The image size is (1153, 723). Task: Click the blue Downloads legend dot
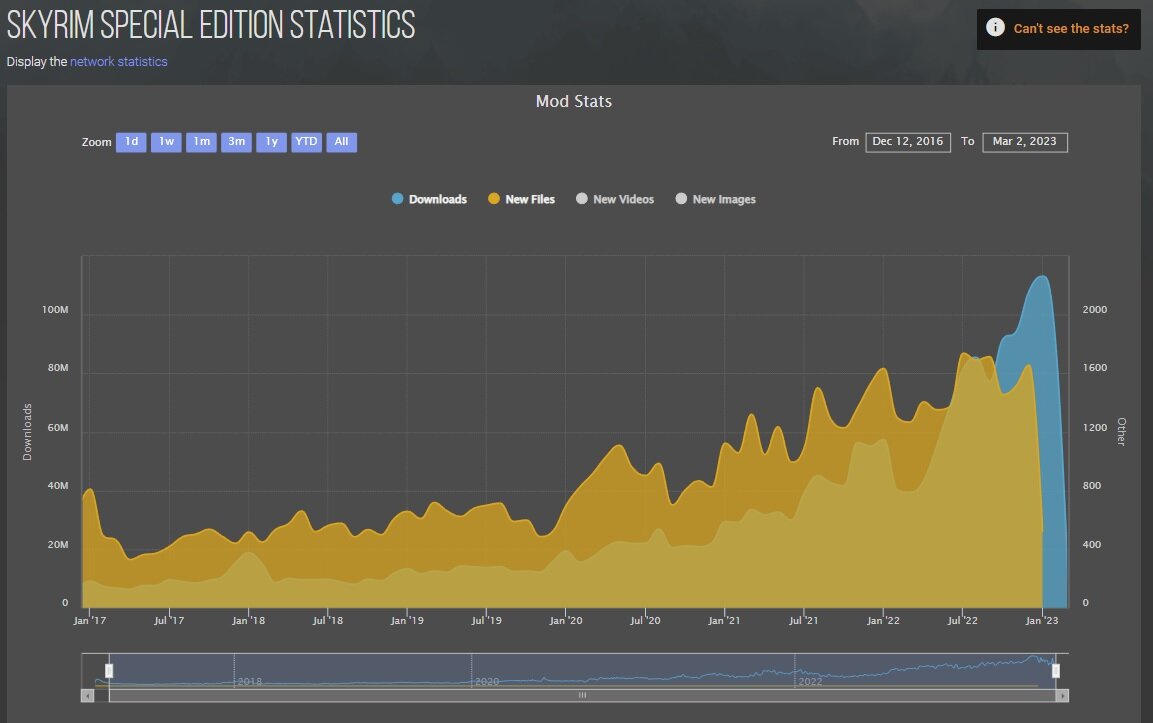(x=399, y=199)
